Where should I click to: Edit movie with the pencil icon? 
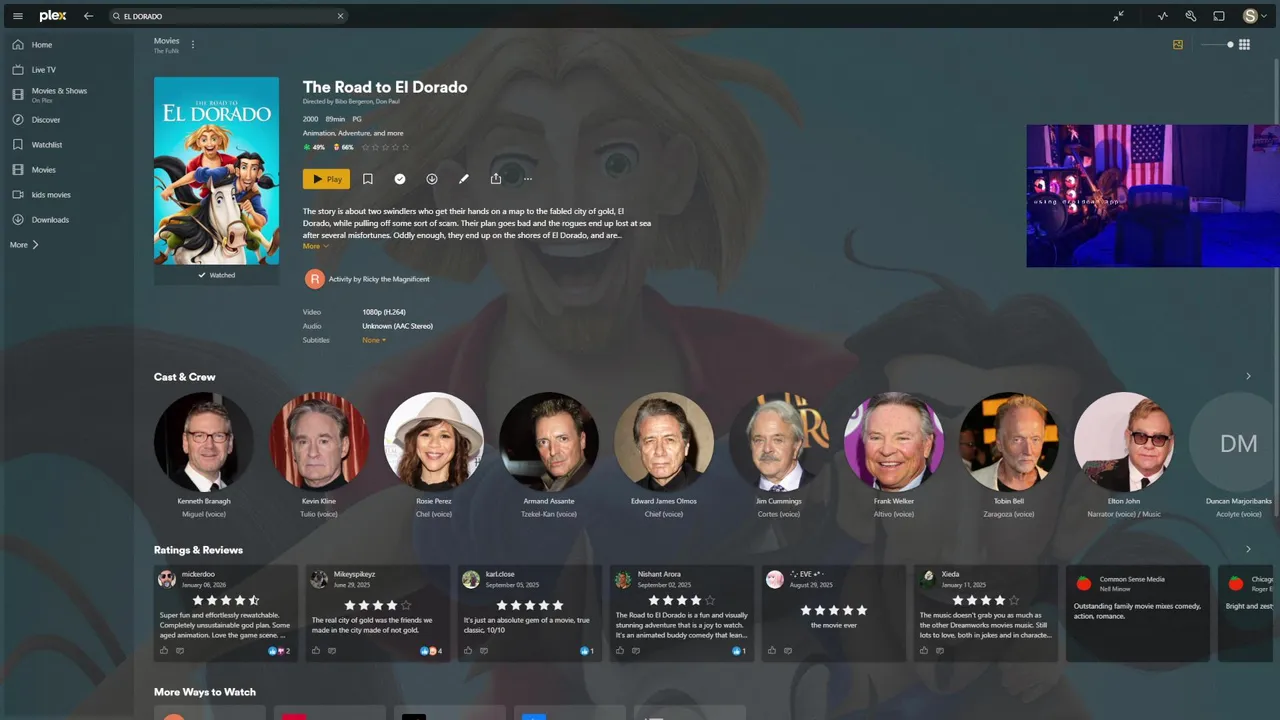pyautogui.click(x=464, y=179)
